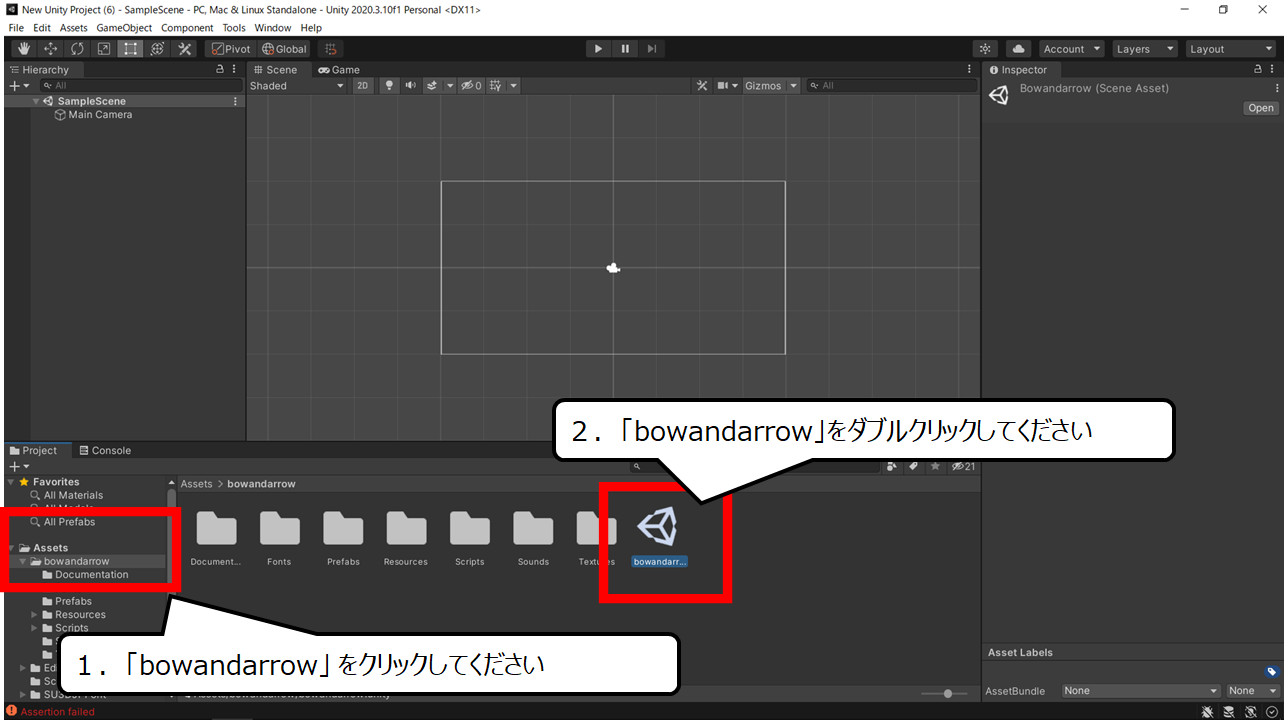Toggle grid snapping icon
This screenshot has height=720, width=1284.
(x=331, y=49)
